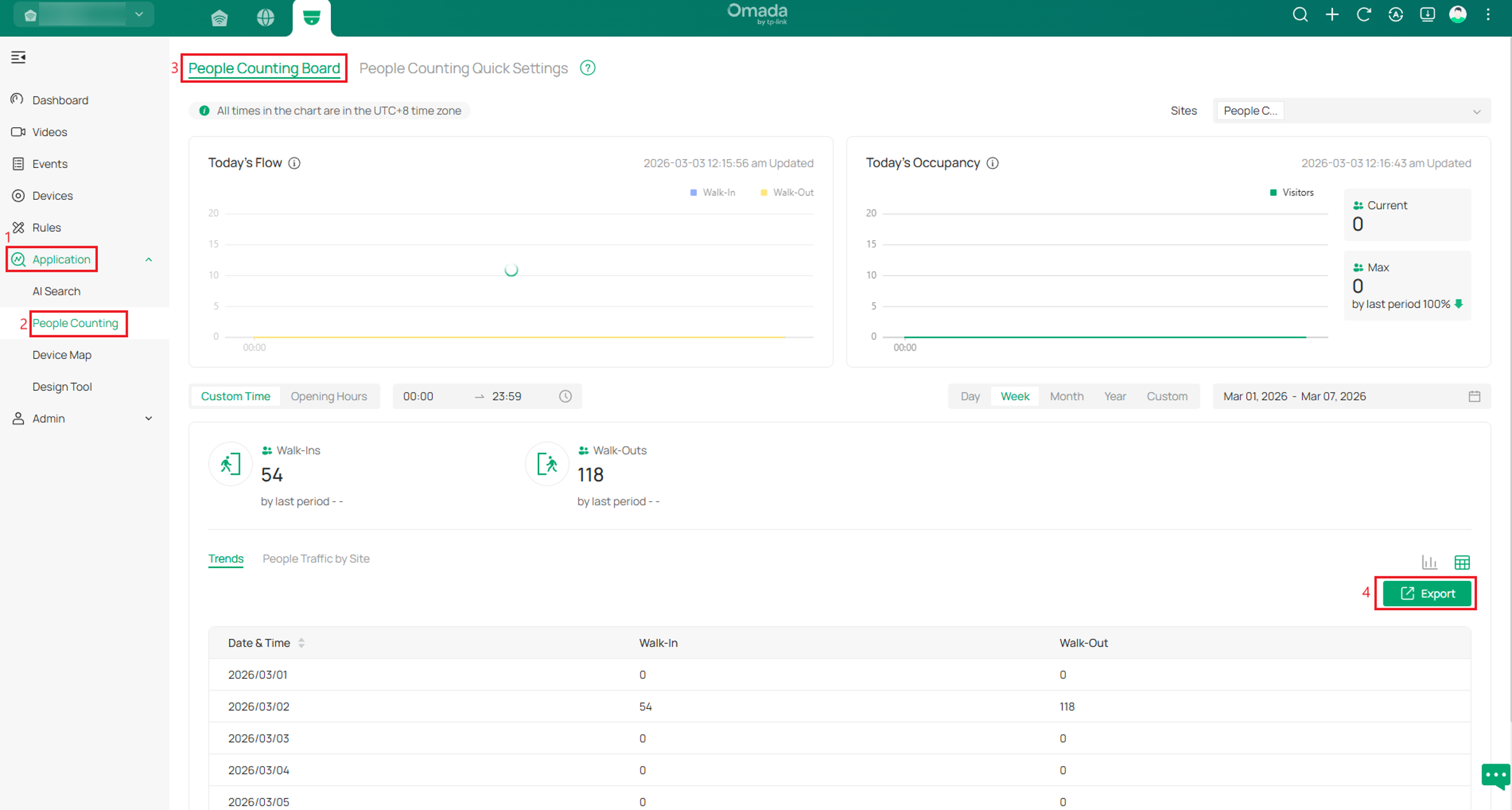Open the site selector dropdown in header
This screenshot has height=810, width=1512.
[84, 15]
